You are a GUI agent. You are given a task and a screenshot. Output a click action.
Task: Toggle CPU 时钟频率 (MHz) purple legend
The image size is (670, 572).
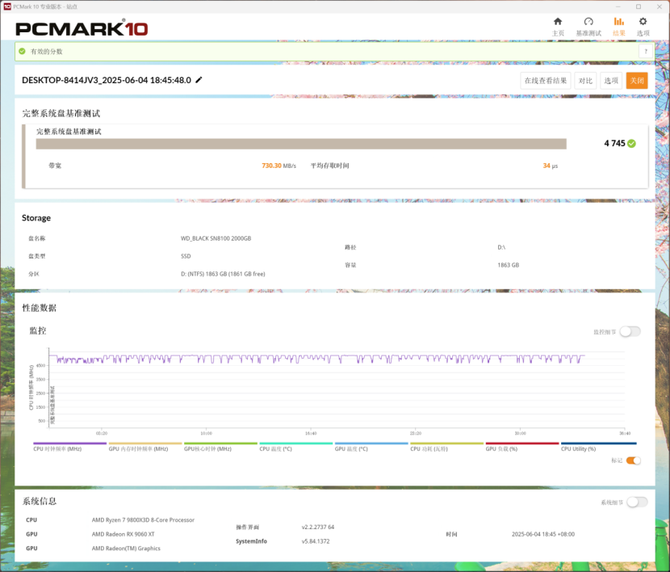point(69,447)
